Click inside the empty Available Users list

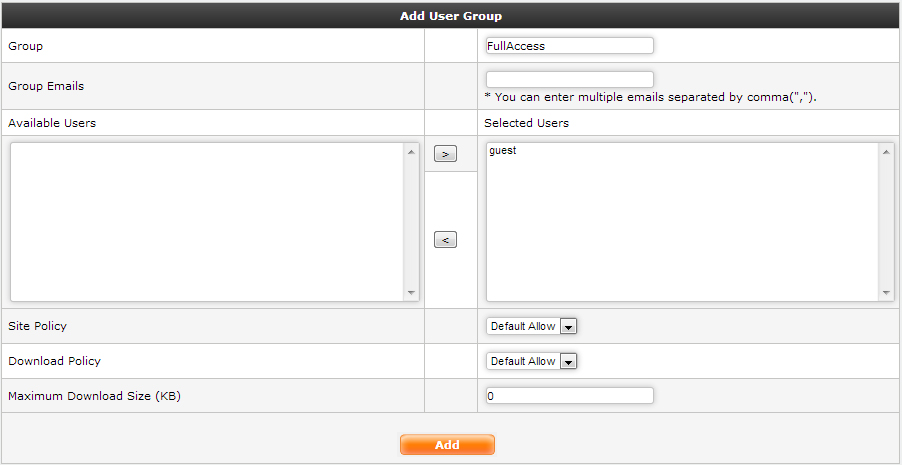pos(206,221)
